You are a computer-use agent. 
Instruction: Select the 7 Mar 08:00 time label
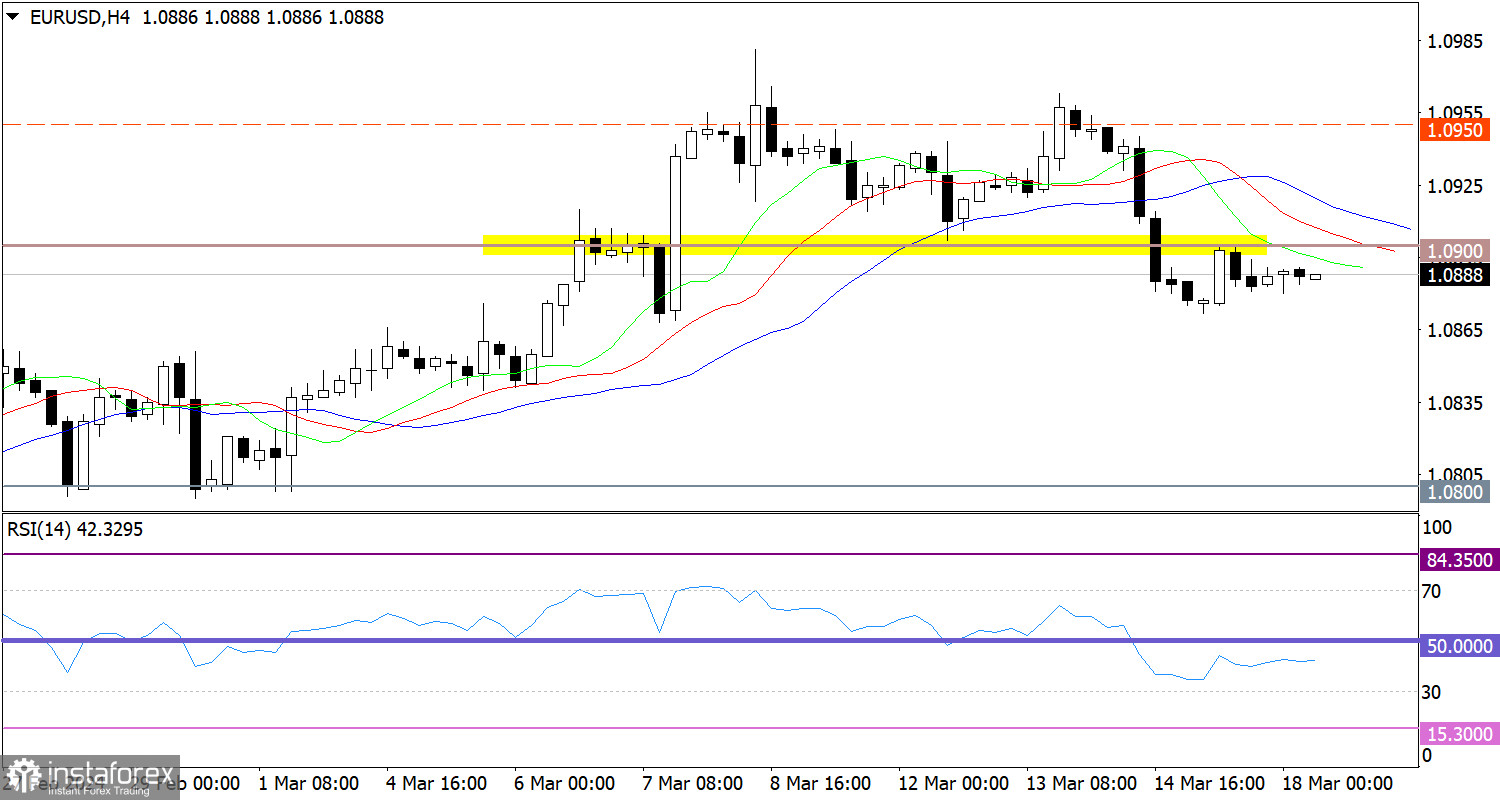(x=691, y=782)
